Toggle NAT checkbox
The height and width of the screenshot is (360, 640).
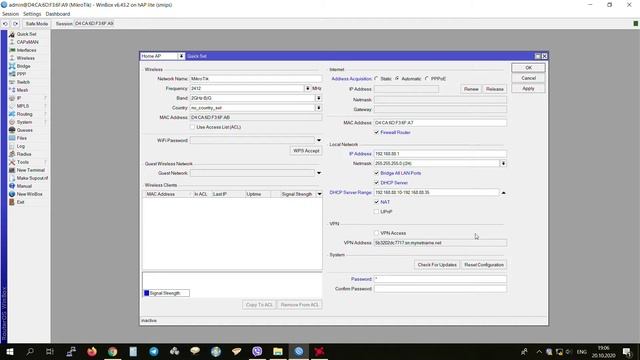pyautogui.click(x=376, y=202)
